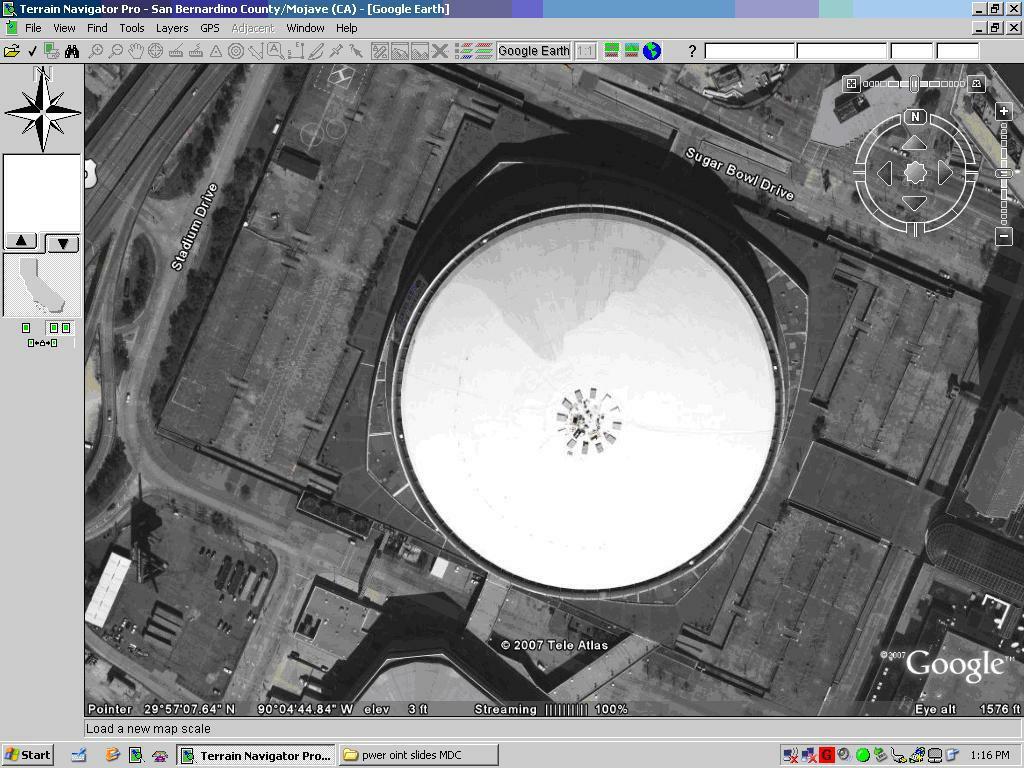Click the single green square view icon
This screenshot has width=1024, height=768.
(26, 328)
